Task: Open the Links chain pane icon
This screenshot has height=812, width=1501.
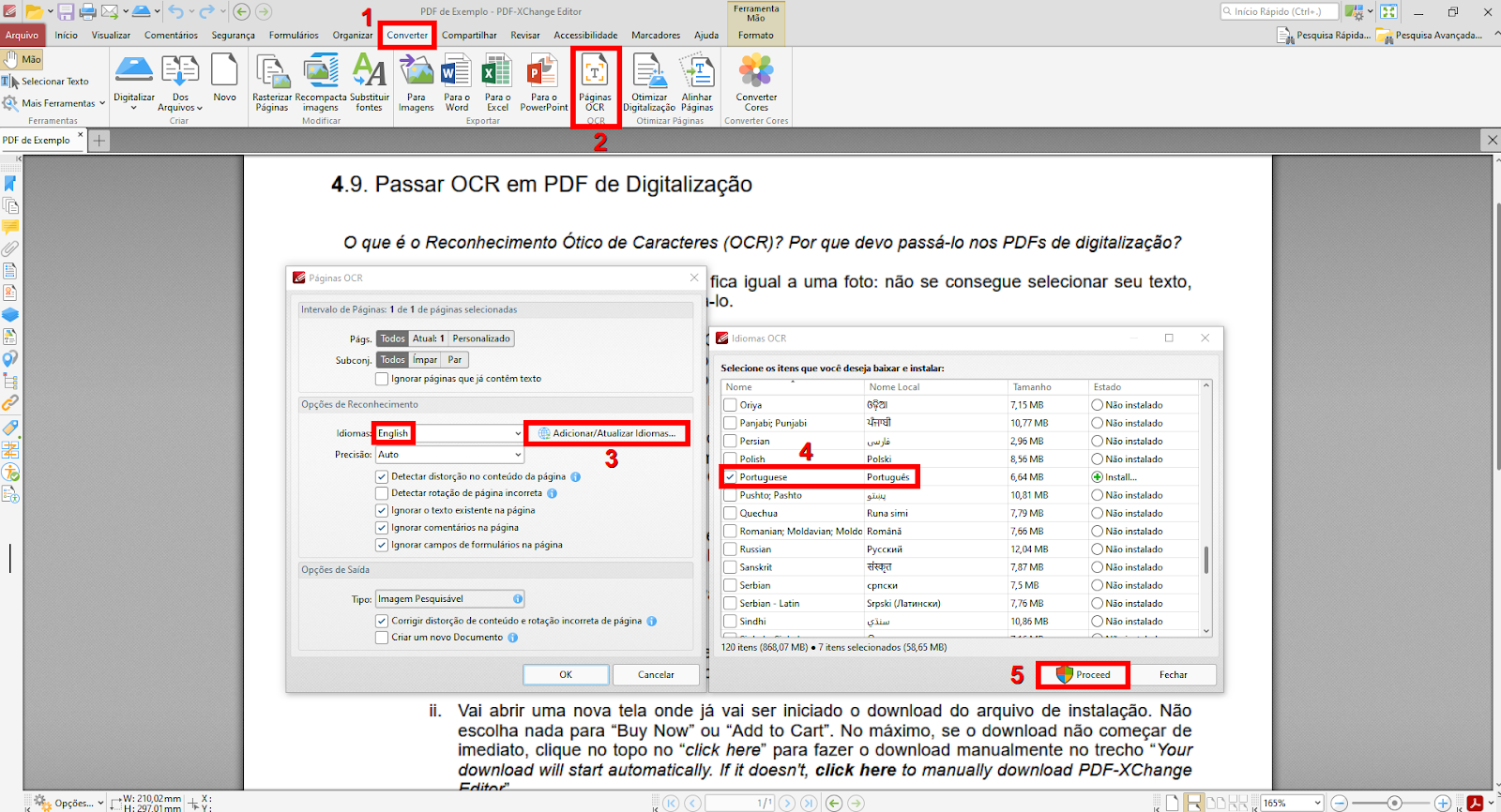Action: (x=10, y=403)
